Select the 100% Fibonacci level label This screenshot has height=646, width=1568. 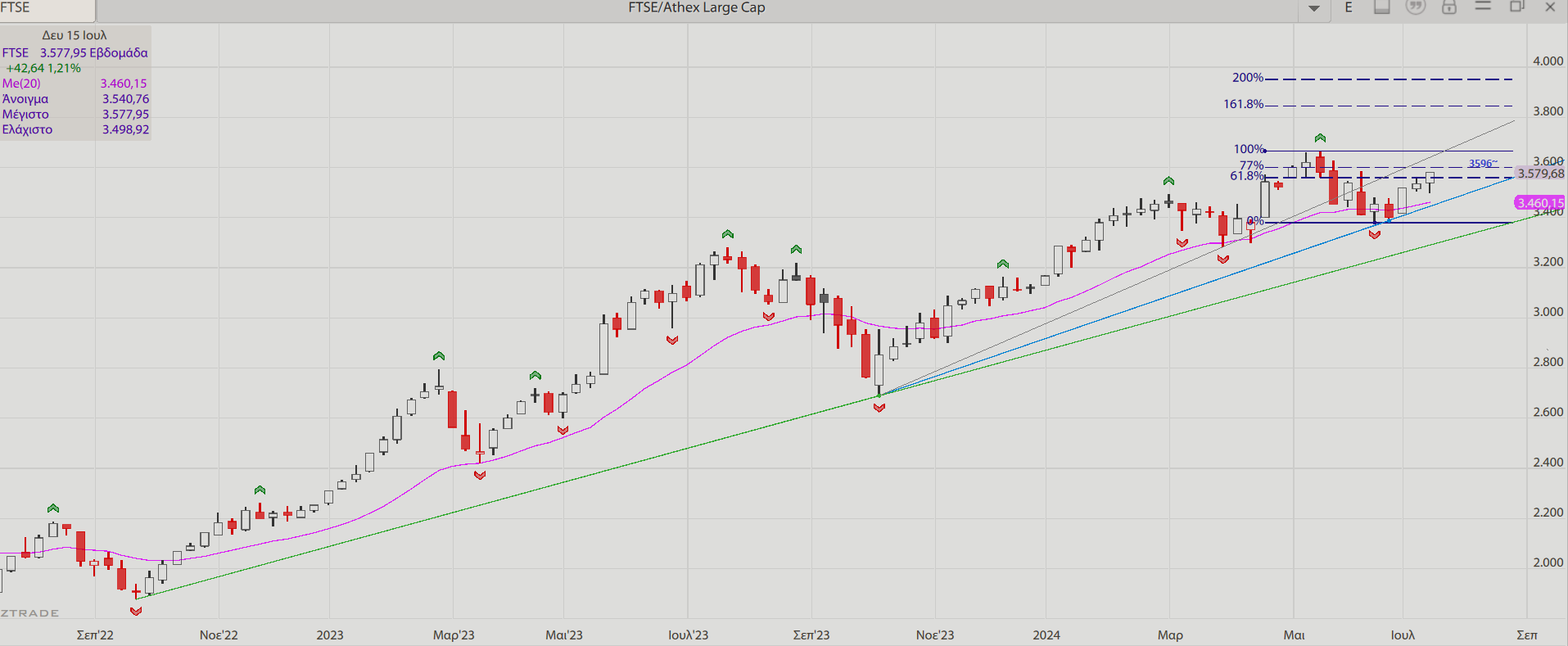click(x=1249, y=149)
